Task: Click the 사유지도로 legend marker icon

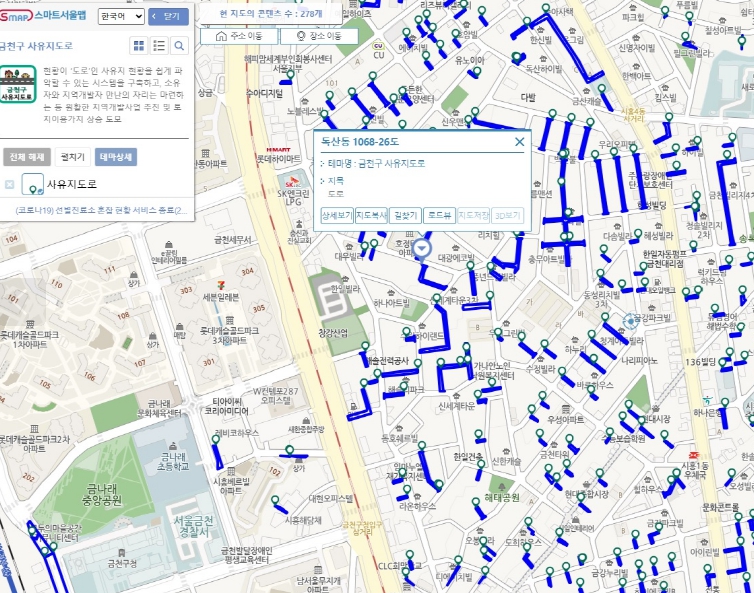Action: tap(32, 184)
